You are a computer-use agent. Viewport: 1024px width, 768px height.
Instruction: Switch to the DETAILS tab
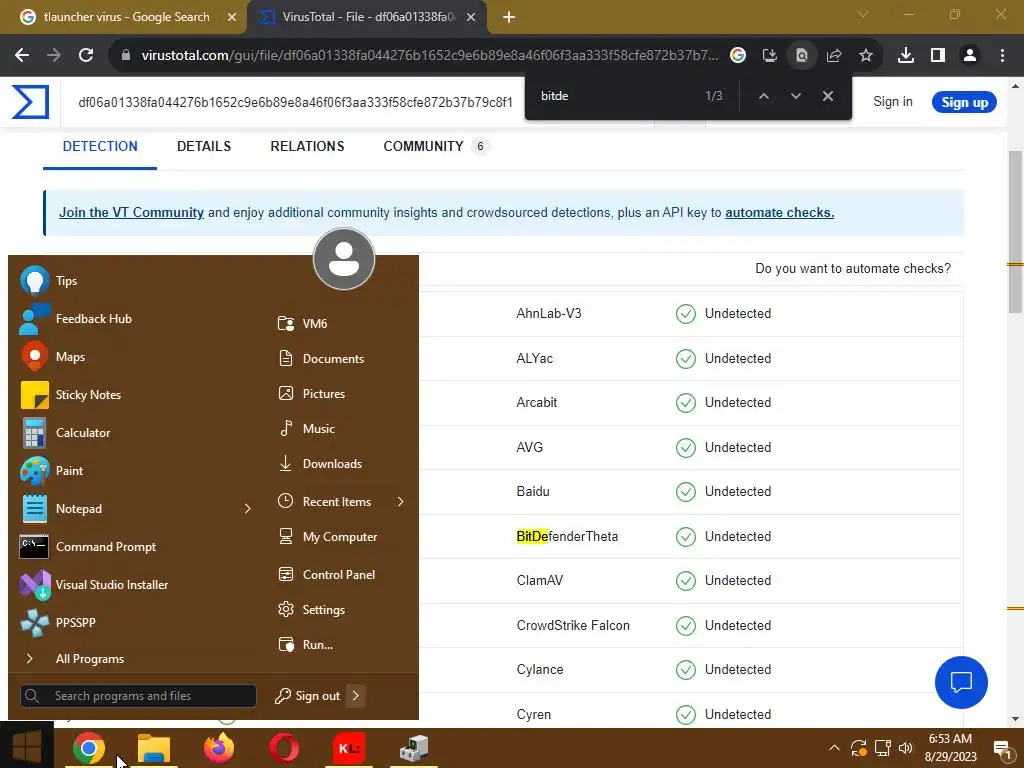204,146
